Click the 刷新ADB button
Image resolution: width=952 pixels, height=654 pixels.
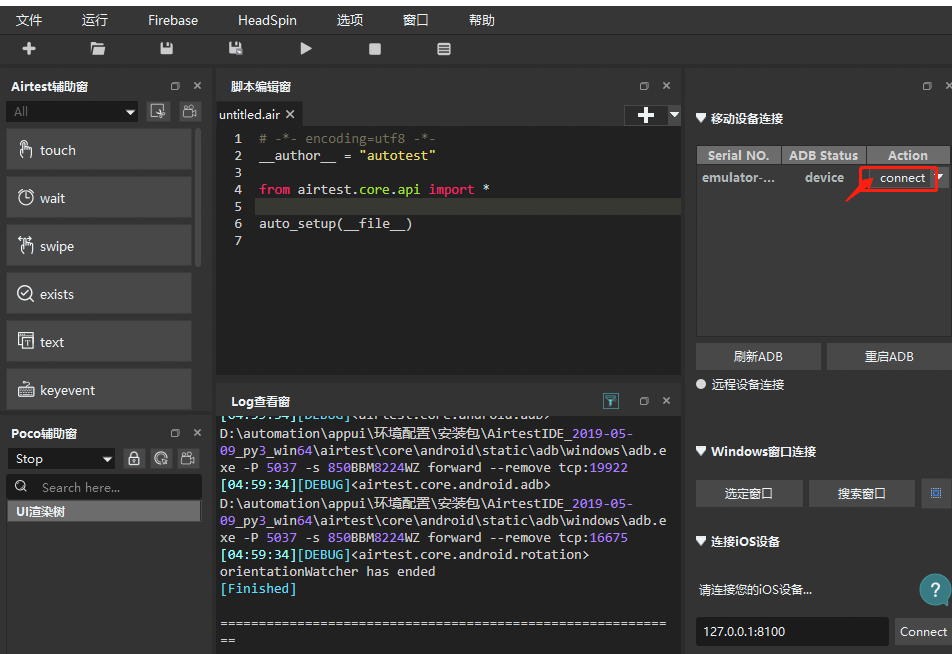[758, 357]
